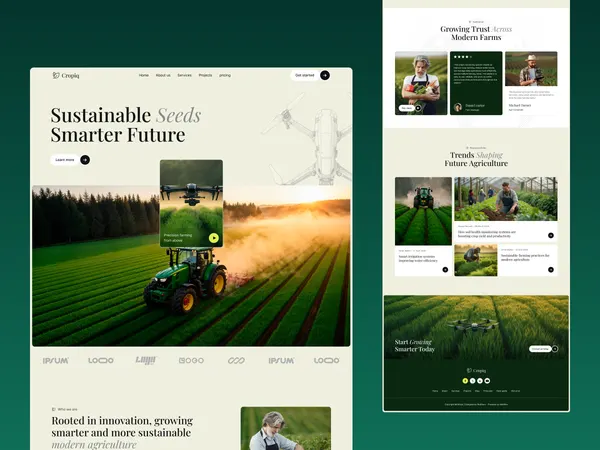Open the greenhouse workers blog image
This screenshot has width=600, height=450.
505,199
